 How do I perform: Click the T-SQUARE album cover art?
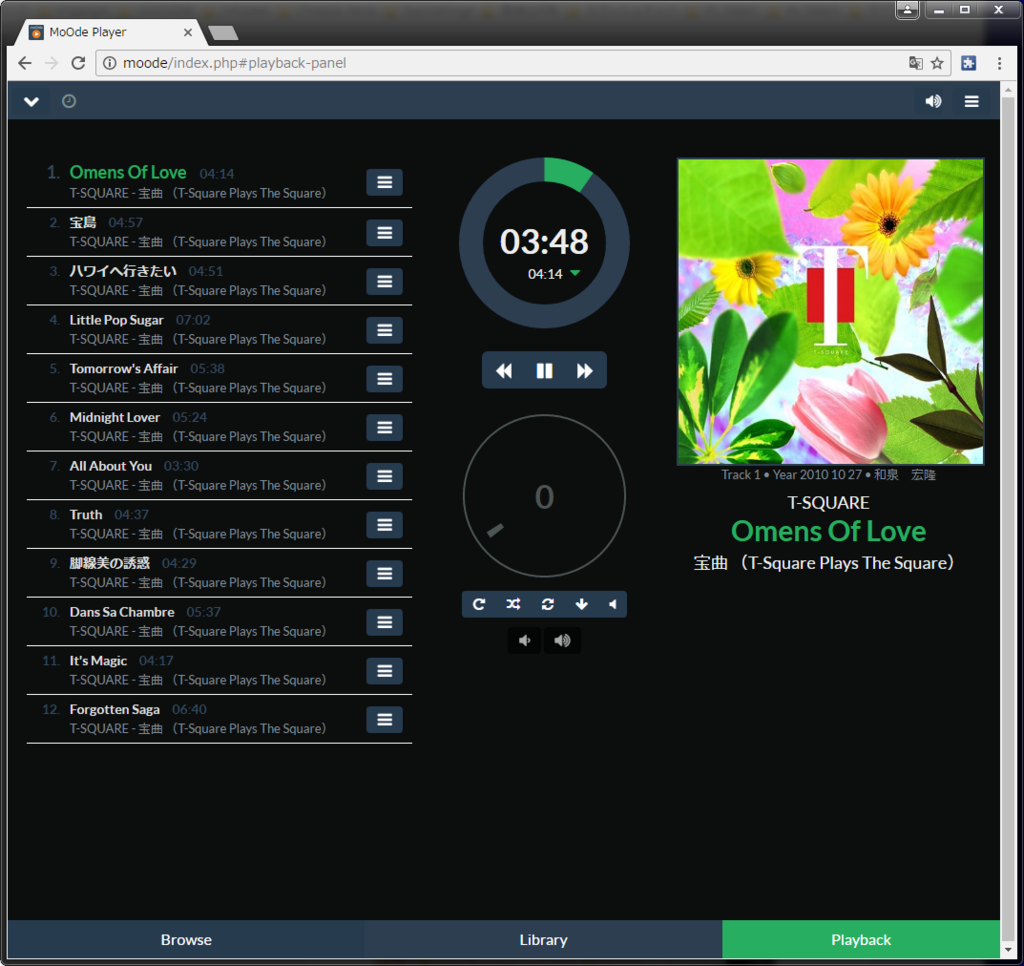(830, 312)
